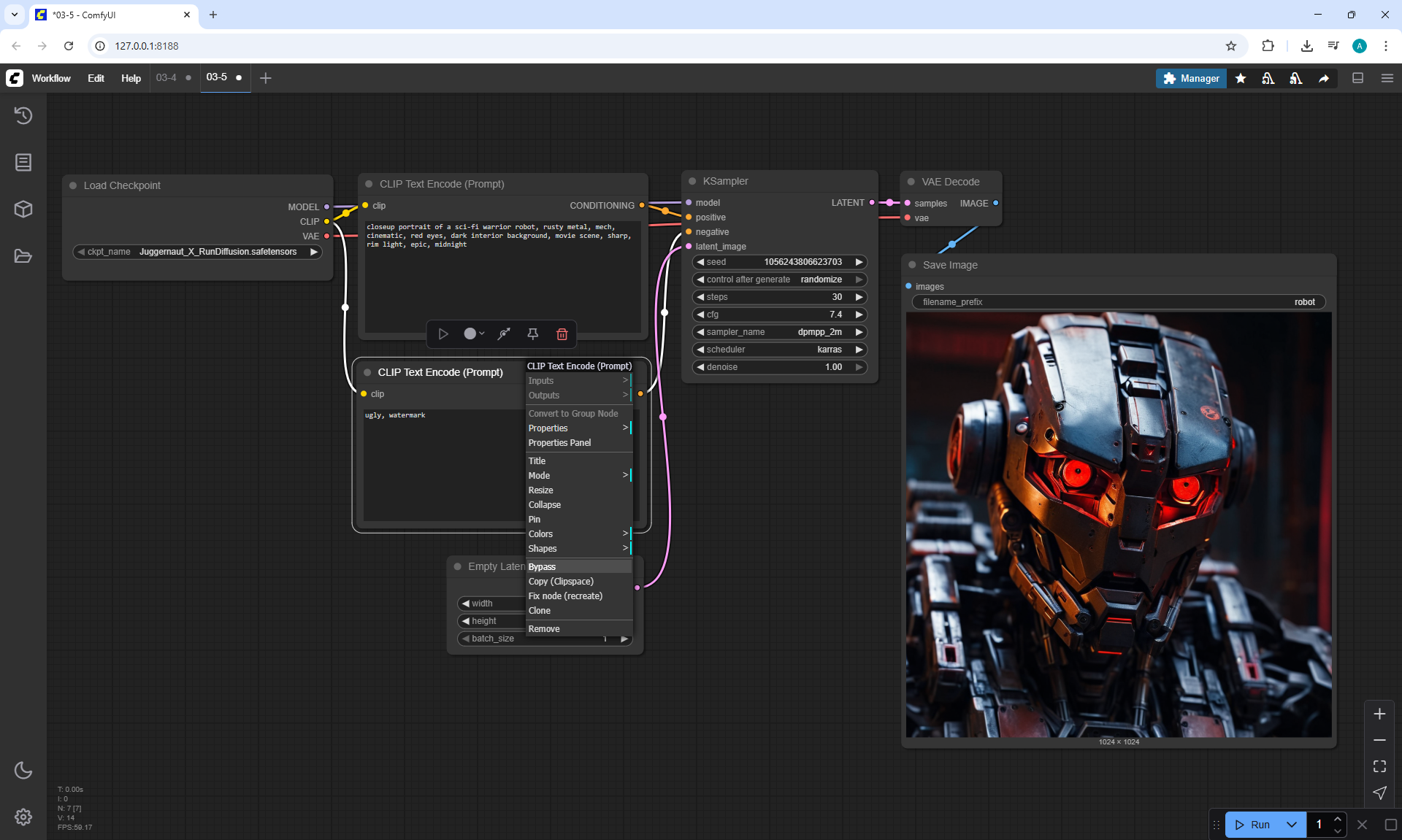
Task: Click the filename_prefix input field
Action: pos(1118,302)
